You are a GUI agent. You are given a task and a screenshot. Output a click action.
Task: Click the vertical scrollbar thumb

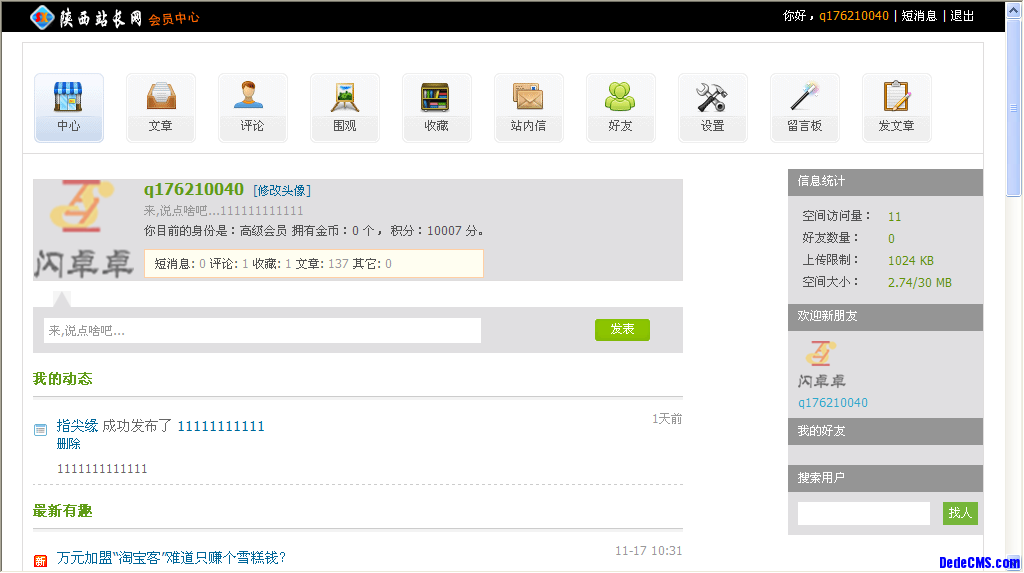click(1014, 108)
